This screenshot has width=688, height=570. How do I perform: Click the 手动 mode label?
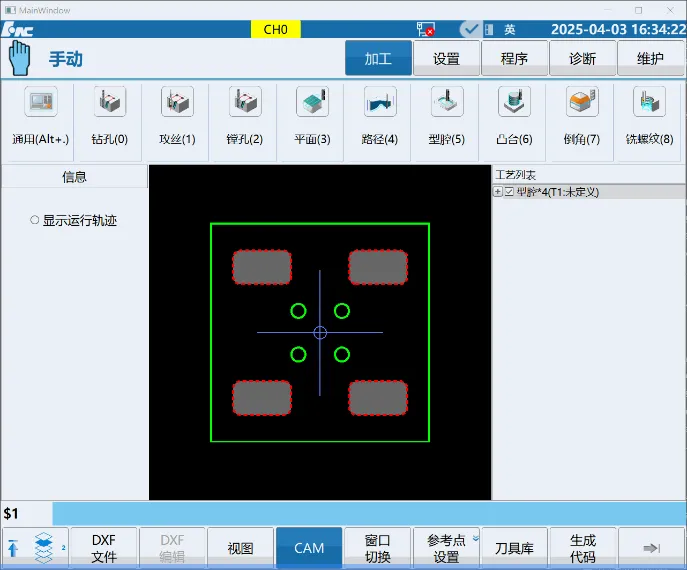point(66,59)
